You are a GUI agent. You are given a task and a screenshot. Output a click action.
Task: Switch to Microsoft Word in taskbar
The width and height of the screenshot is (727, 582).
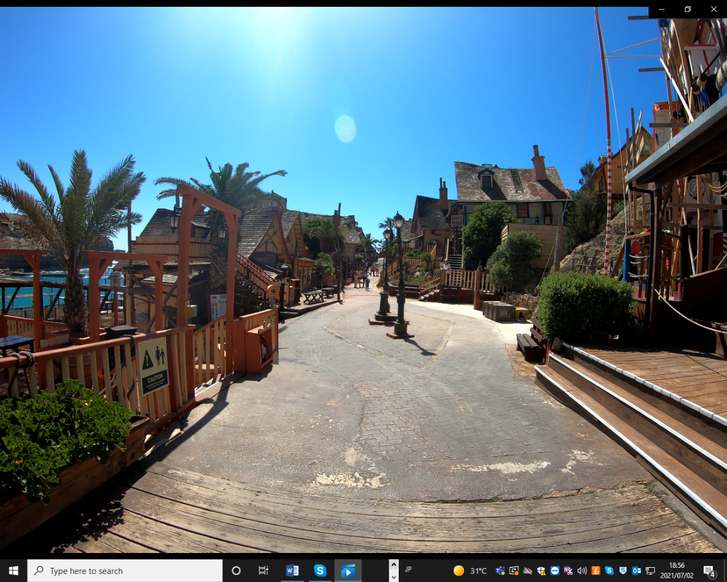(x=292, y=571)
